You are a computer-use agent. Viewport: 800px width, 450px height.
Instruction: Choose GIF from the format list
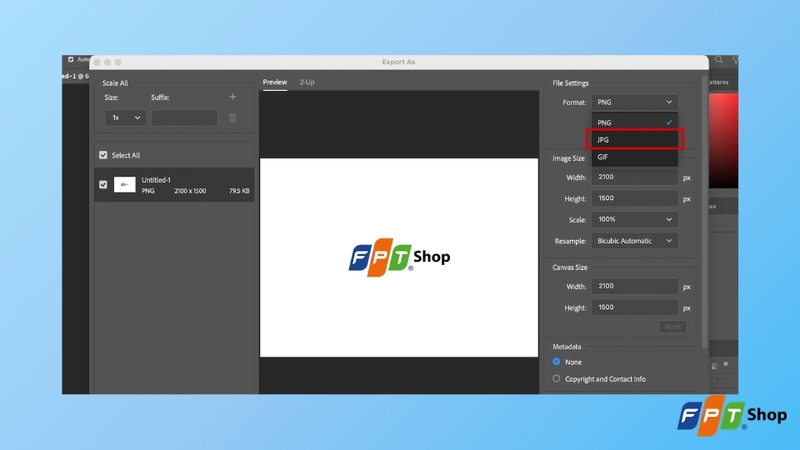coord(635,157)
